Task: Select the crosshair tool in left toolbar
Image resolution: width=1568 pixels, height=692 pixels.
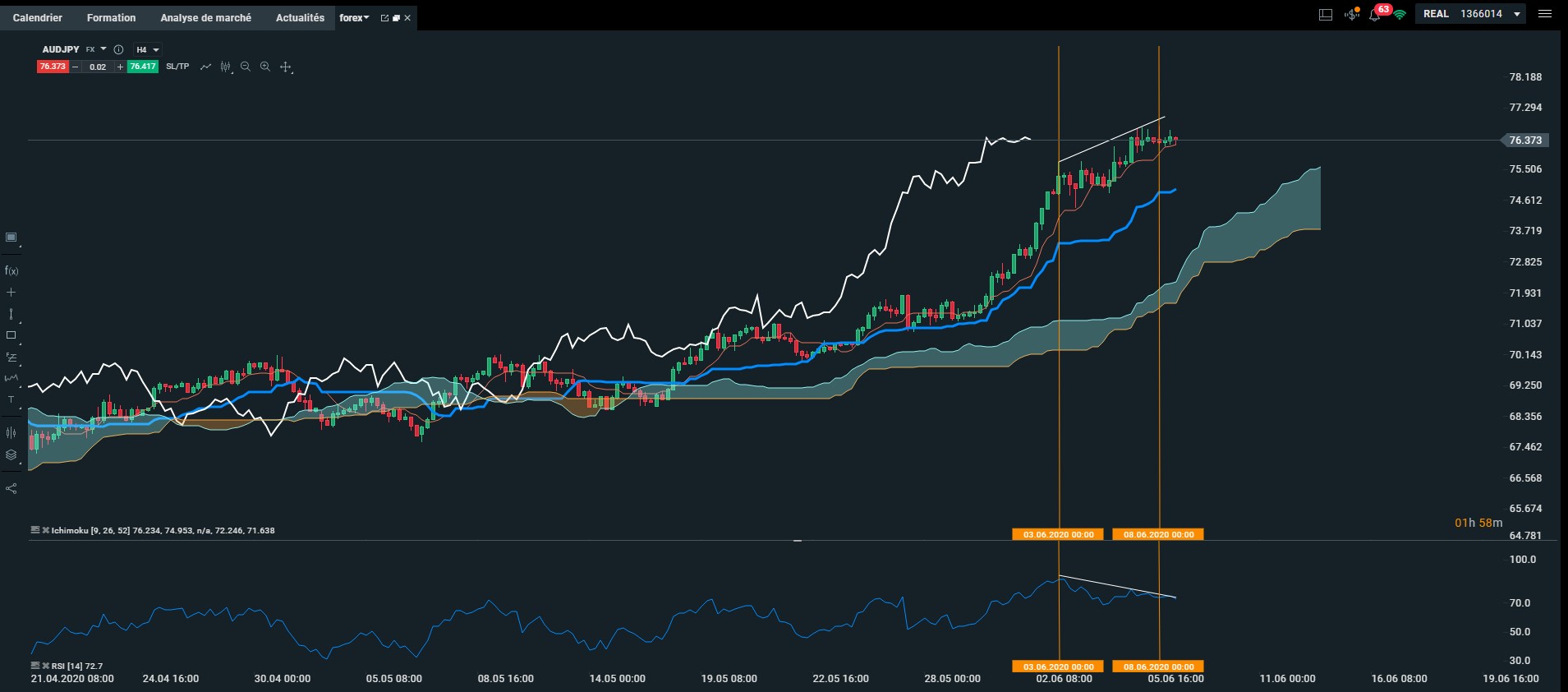Action: tap(11, 293)
